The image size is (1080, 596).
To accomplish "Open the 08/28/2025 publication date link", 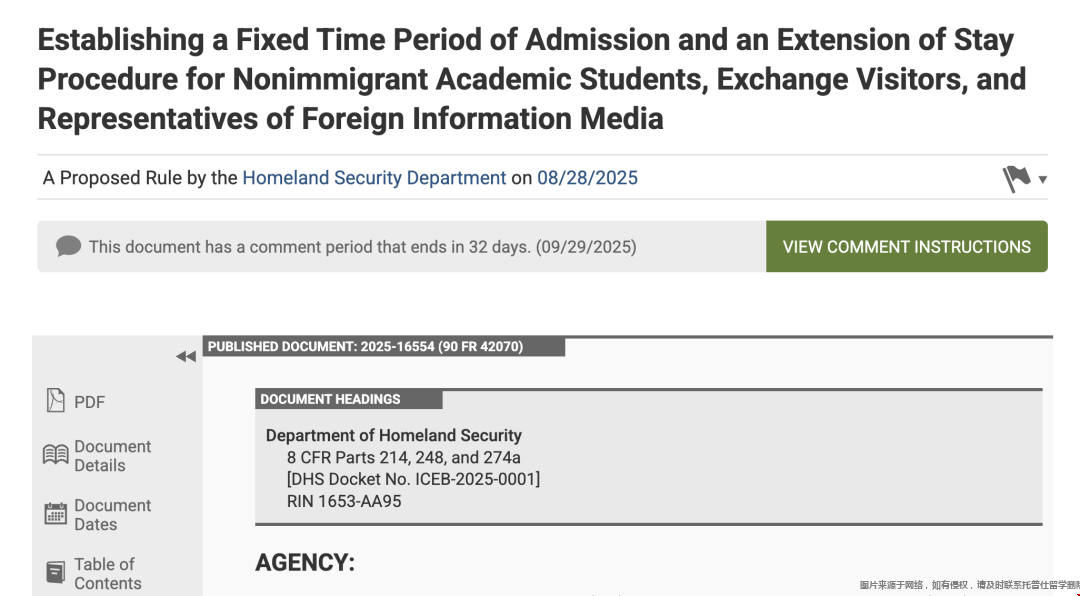I will point(587,178).
